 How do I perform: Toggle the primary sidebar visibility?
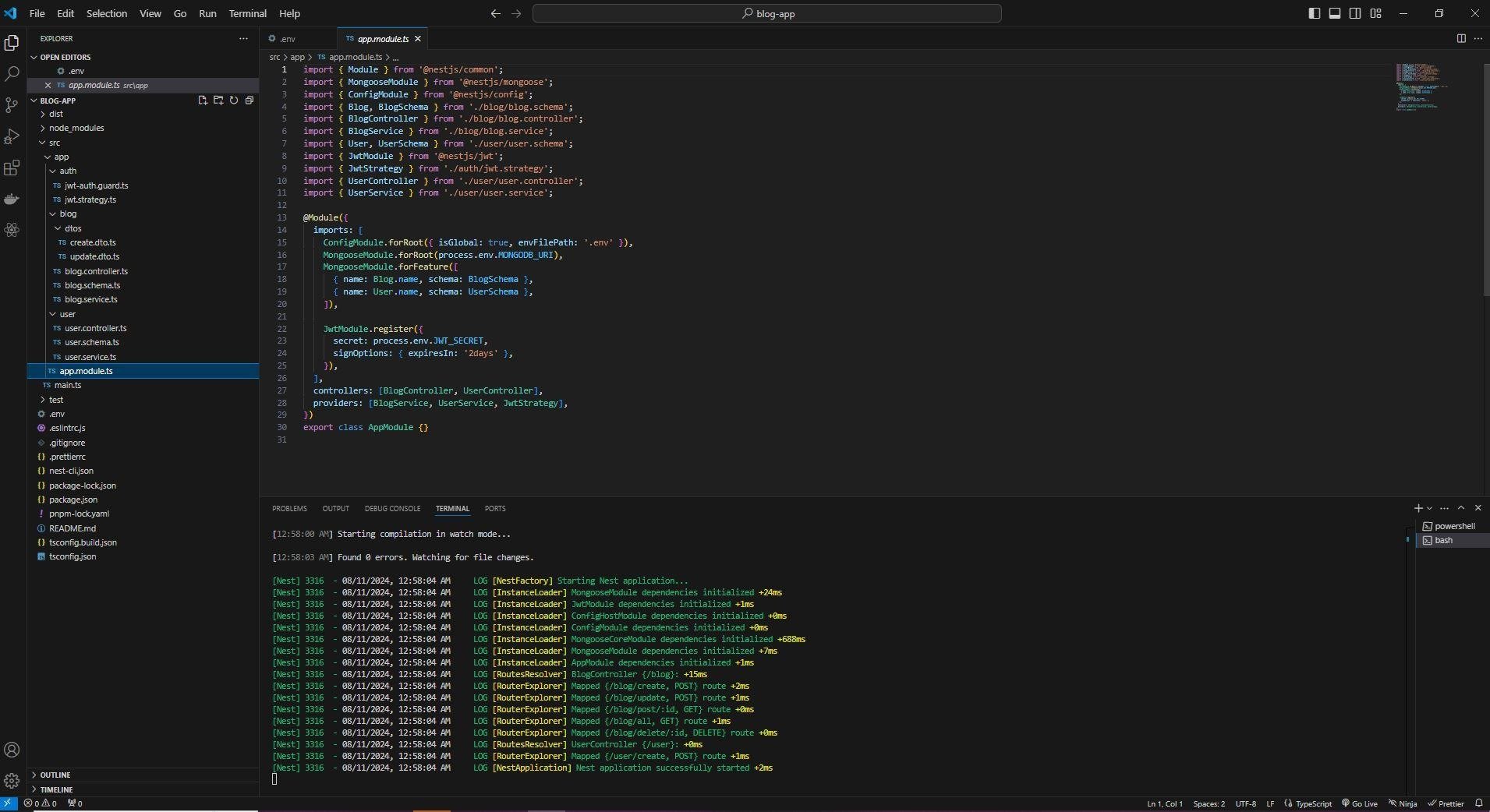(1313, 13)
